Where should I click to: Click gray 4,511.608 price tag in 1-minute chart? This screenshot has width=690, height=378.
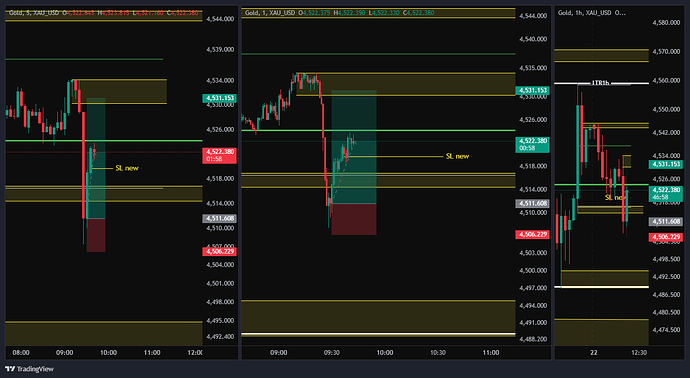[532, 203]
